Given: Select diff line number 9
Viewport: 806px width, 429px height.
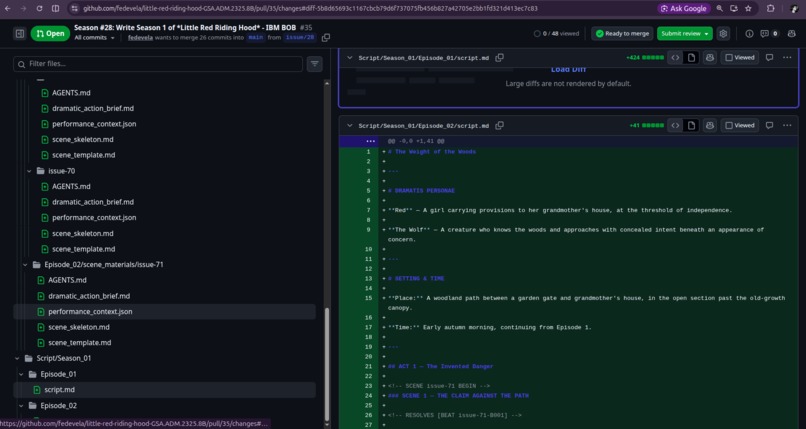Looking at the screenshot, I should (368, 230).
